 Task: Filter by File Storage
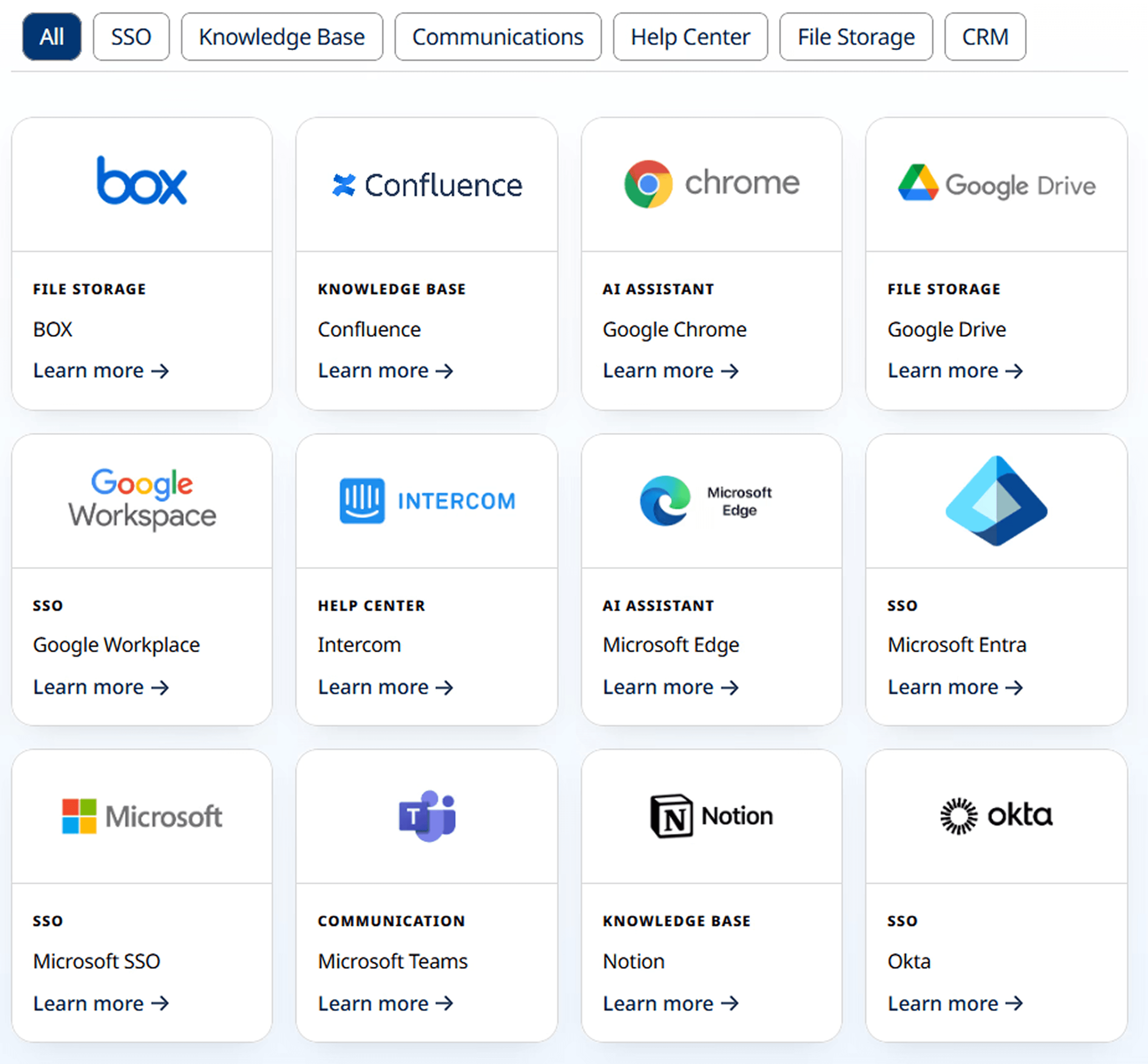[x=856, y=37]
